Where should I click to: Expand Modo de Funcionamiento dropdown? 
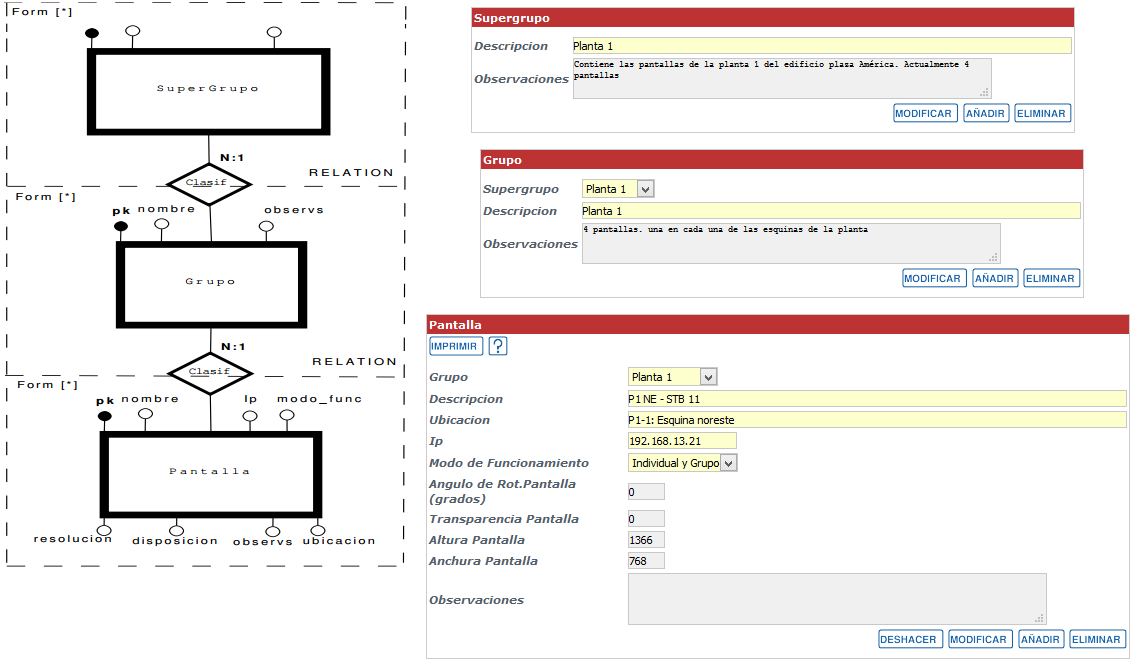click(682, 463)
